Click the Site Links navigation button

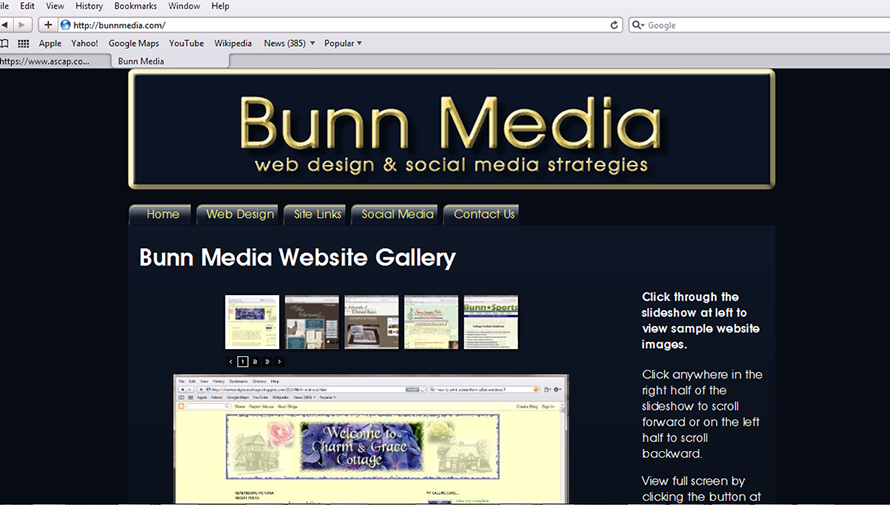point(315,214)
